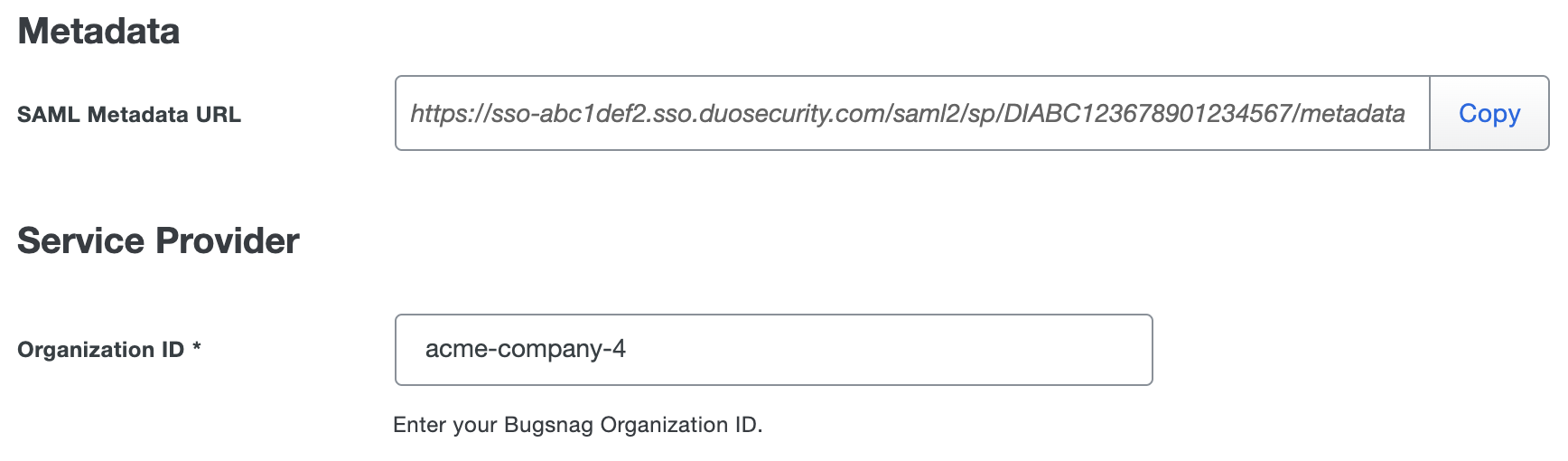The height and width of the screenshot is (461, 1568).
Task: Click the SAML Metadata URL label
Action: tap(129, 115)
